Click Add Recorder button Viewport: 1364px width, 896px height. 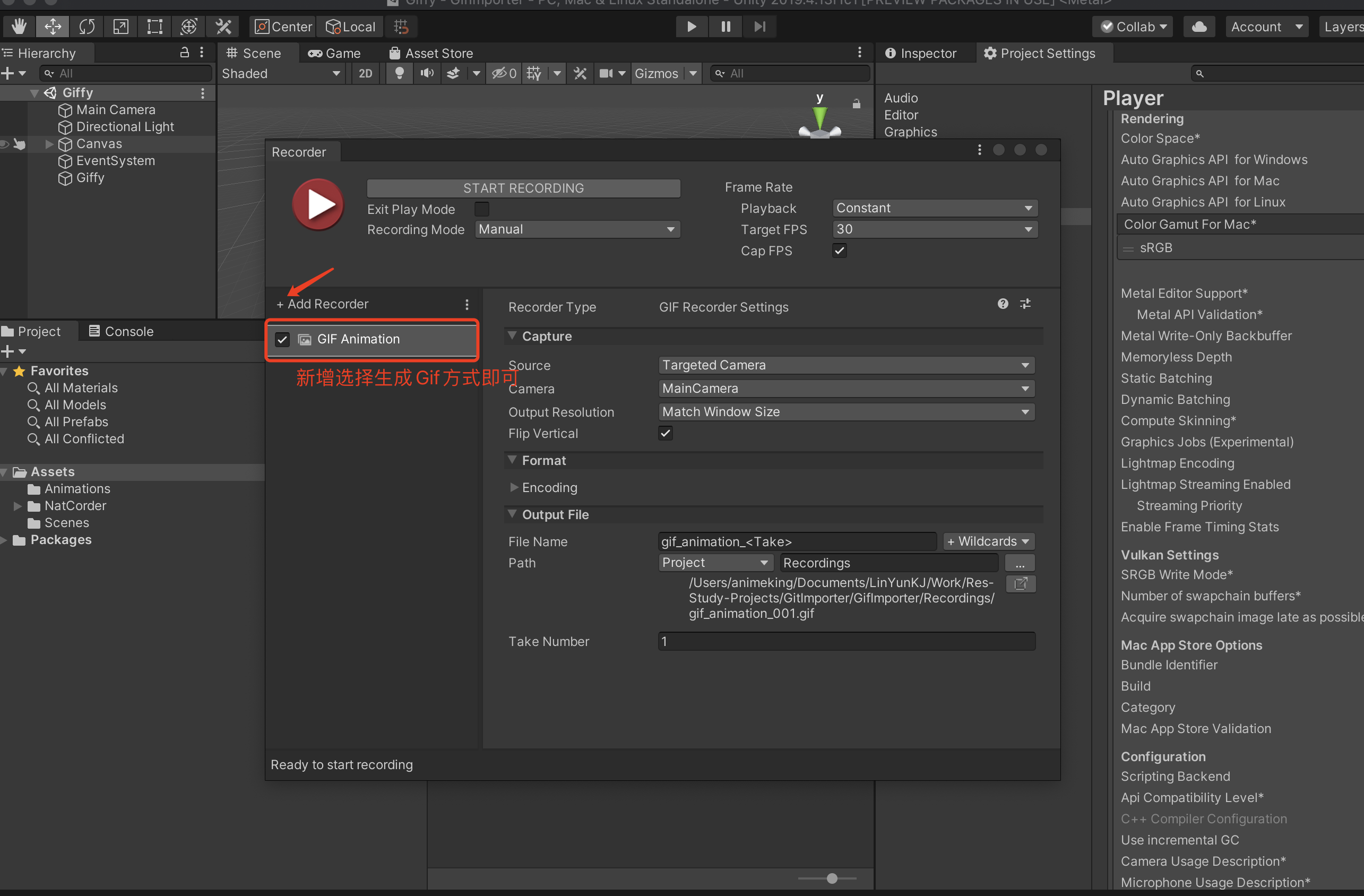(x=323, y=304)
